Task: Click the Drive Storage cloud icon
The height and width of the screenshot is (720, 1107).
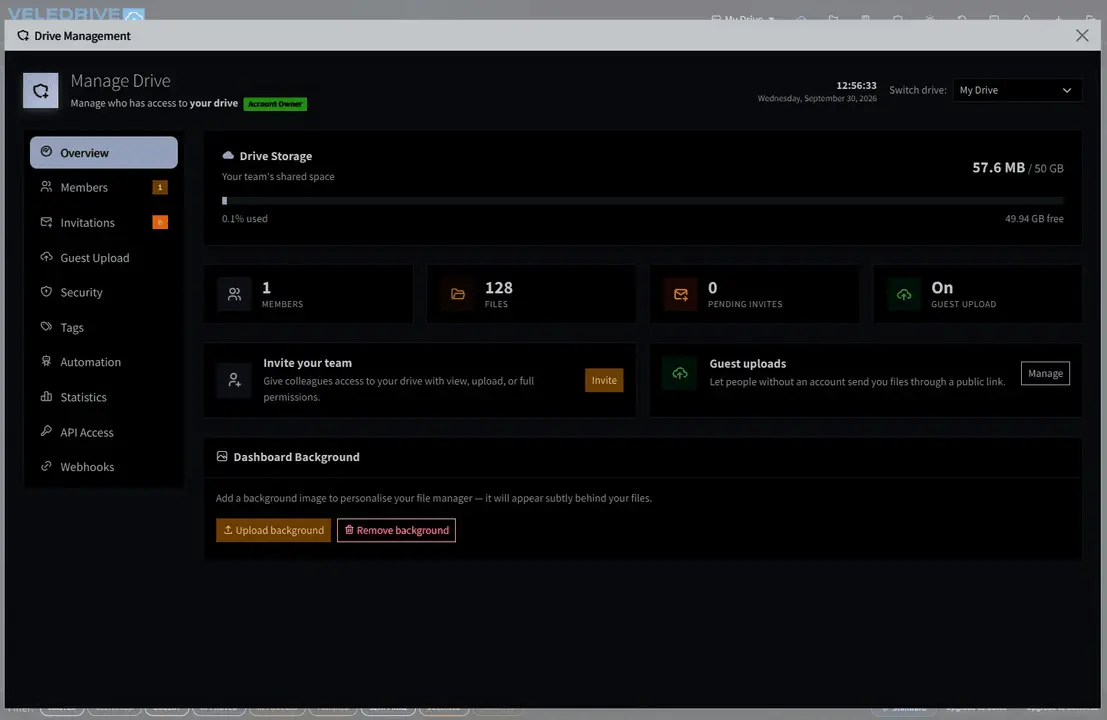Action: click(x=228, y=155)
